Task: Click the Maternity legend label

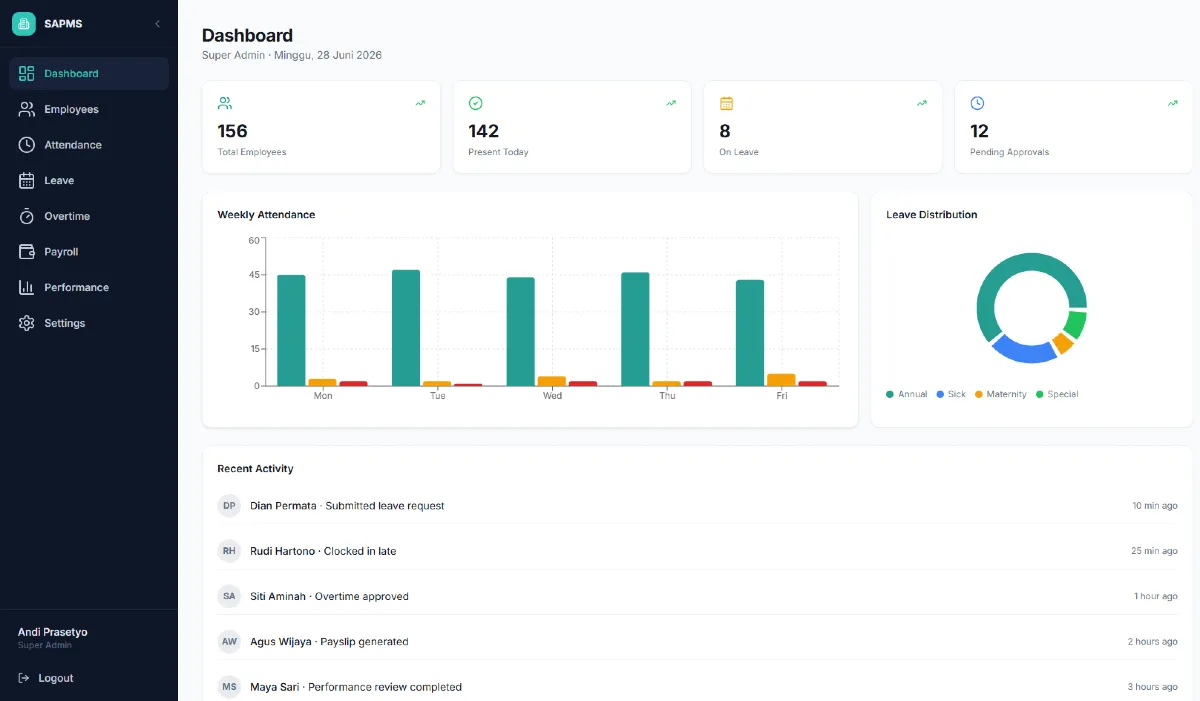Action: (x=1006, y=394)
